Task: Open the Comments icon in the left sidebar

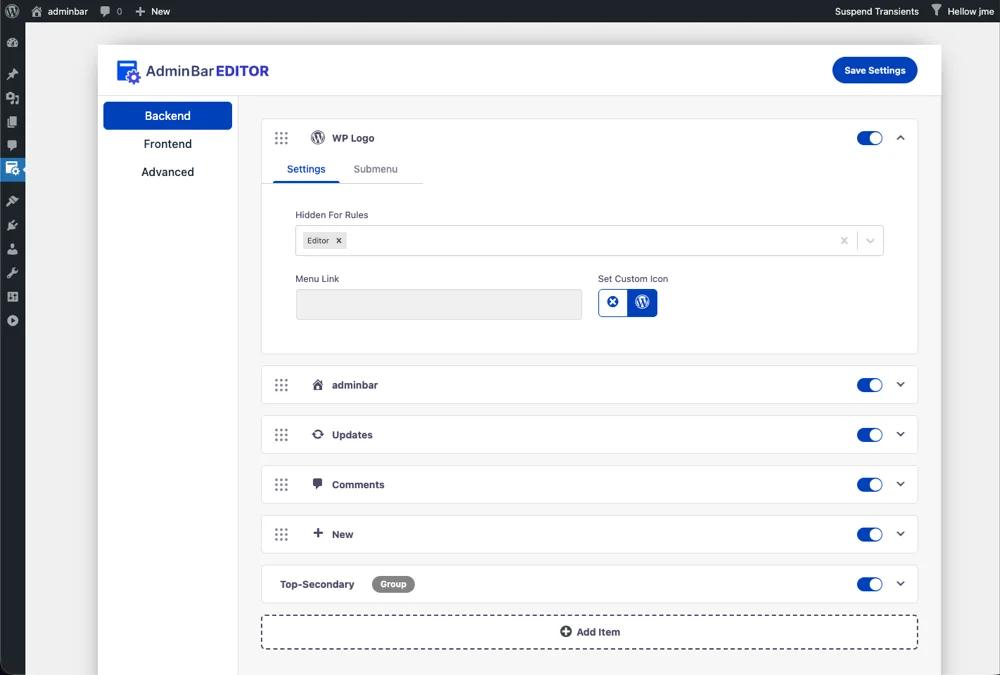Action: tap(13, 146)
